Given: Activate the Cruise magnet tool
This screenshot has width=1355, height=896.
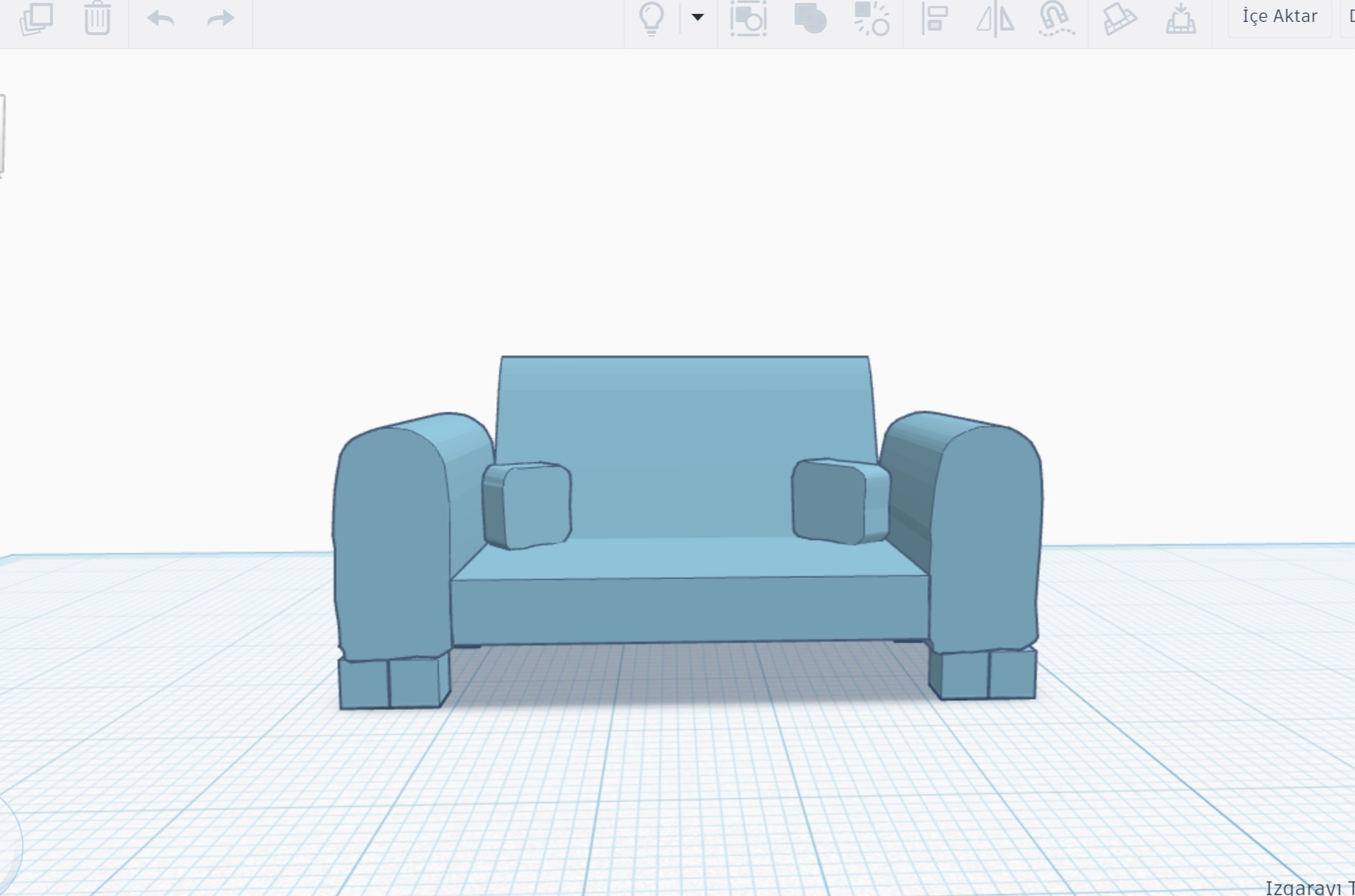Looking at the screenshot, I should tap(1056, 18).
